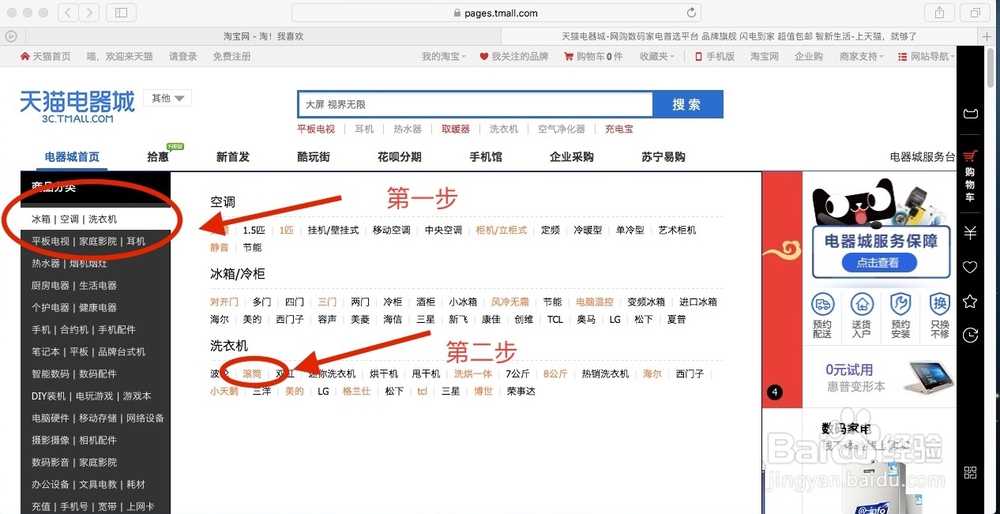
Task: Go forward with Safari forward arrow
Action: (89, 12)
